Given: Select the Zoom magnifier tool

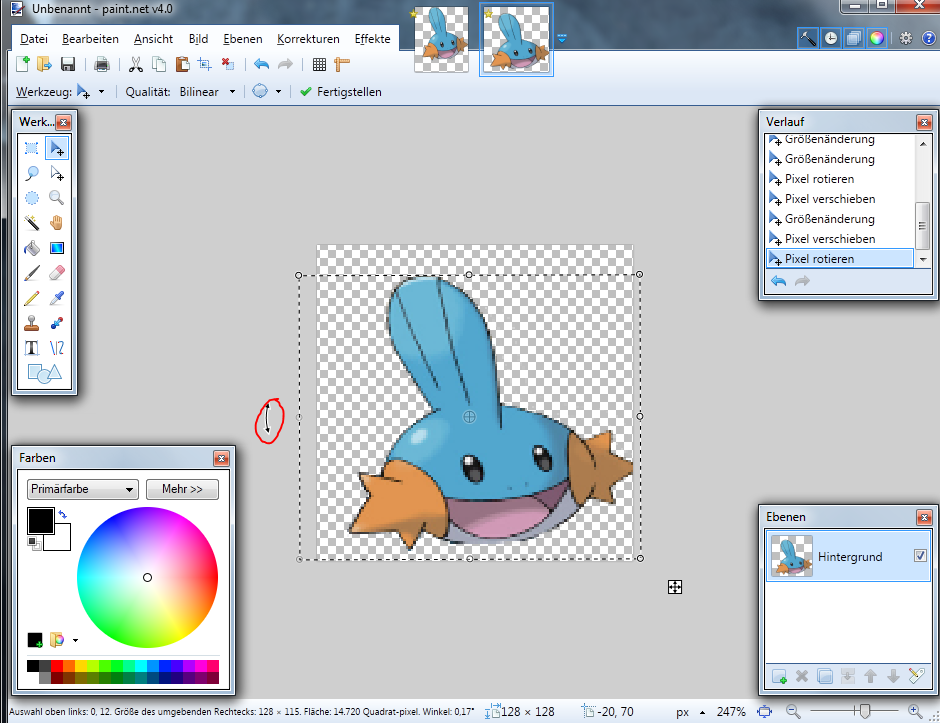Looking at the screenshot, I should pos(57,198).
